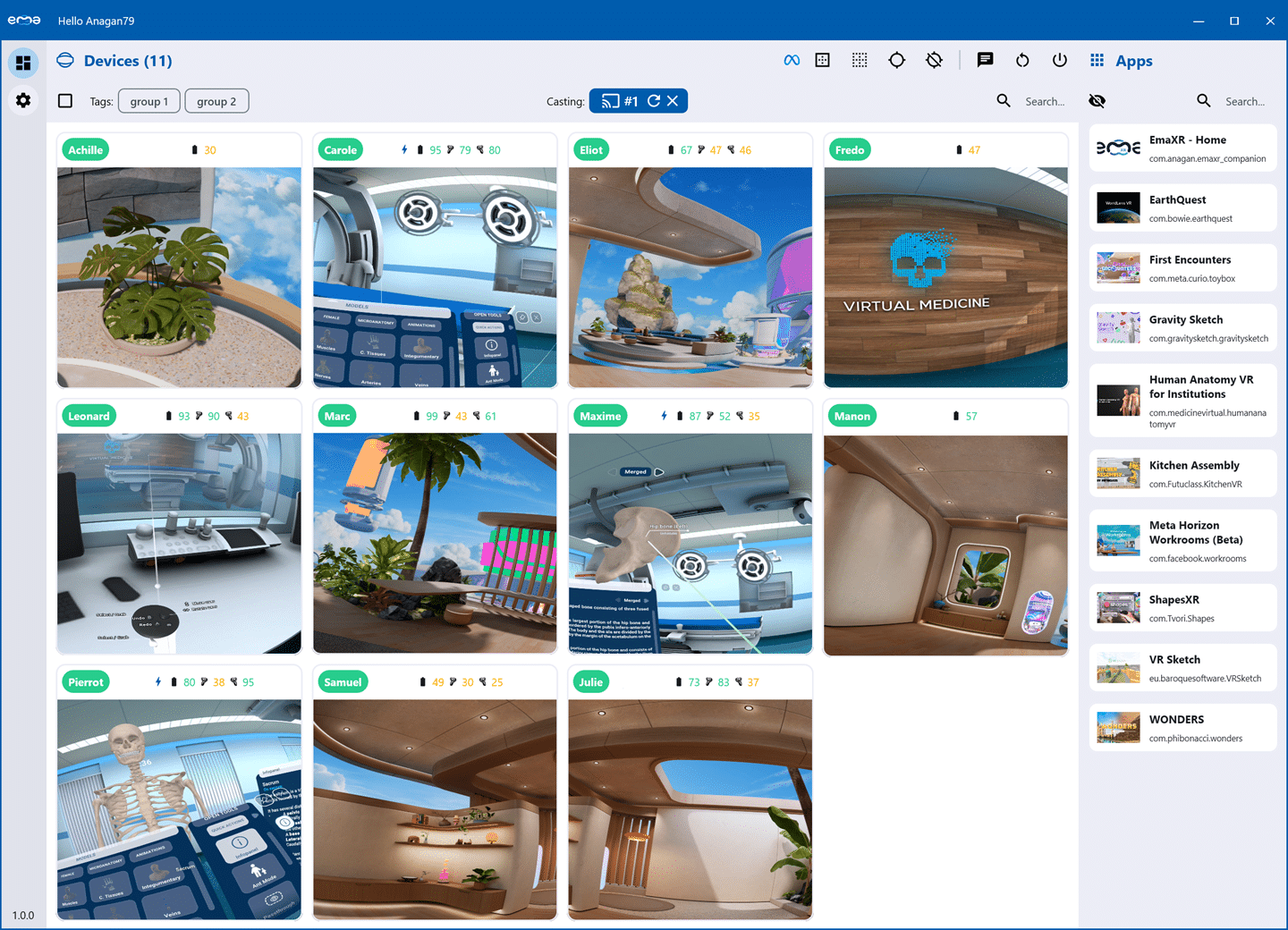Refresh casting session #1
1288x930 pixels.
(654, 101)
